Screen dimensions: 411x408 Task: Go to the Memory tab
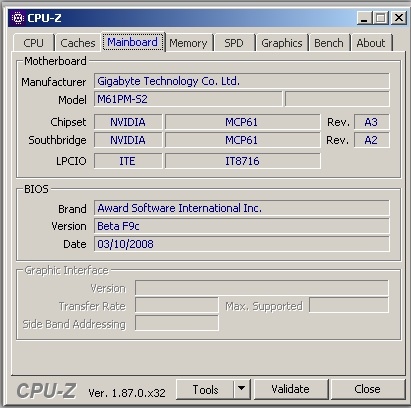(x=188, y=43)
